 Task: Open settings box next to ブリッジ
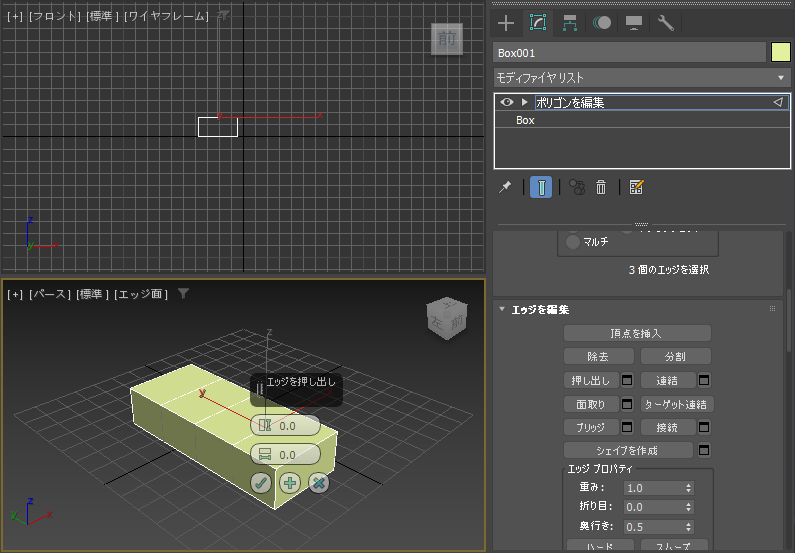(x=627, y=427)
